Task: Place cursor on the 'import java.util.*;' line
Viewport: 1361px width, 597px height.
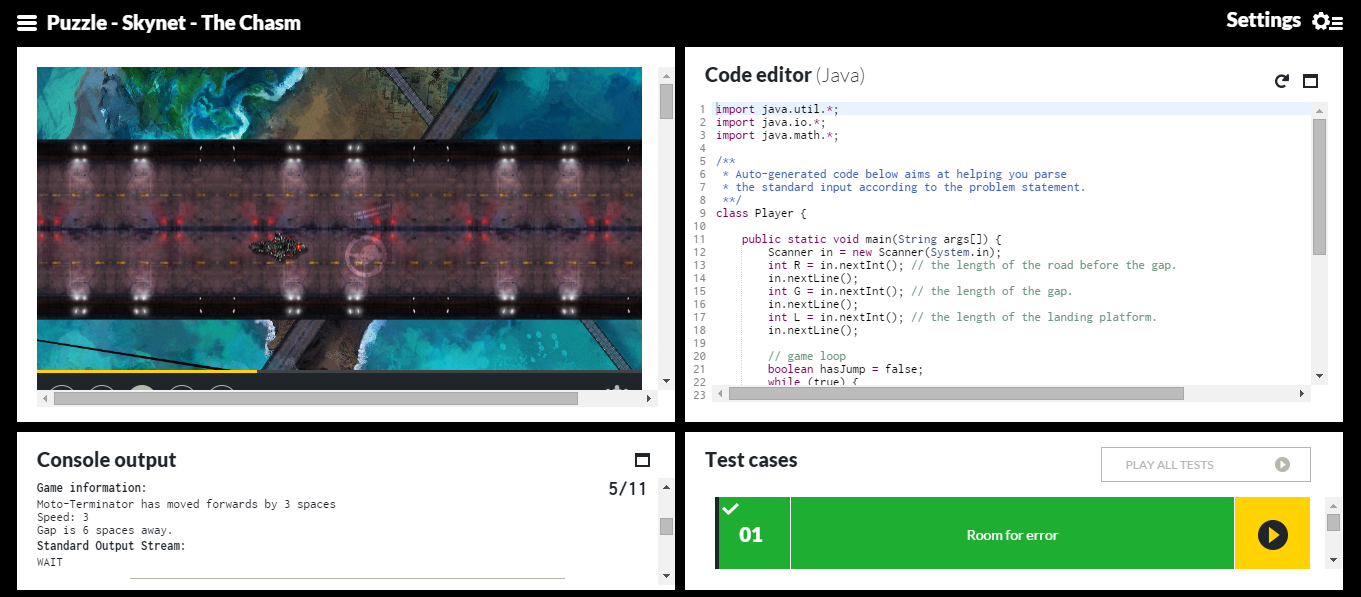Action: (777, 109)
